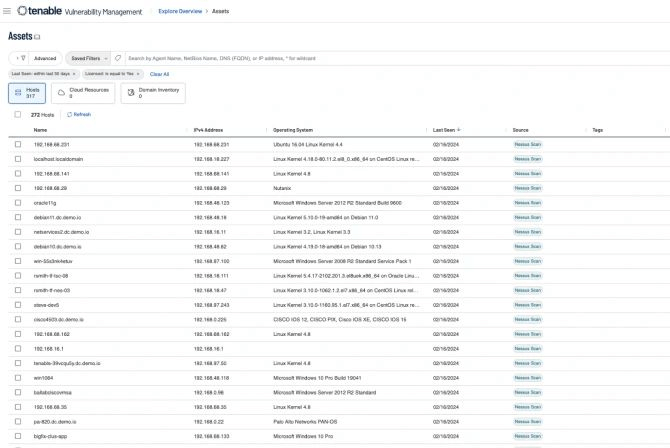
Task: Click the filter funnel icon
Action: pyautogui.click(x=23, y=58)
